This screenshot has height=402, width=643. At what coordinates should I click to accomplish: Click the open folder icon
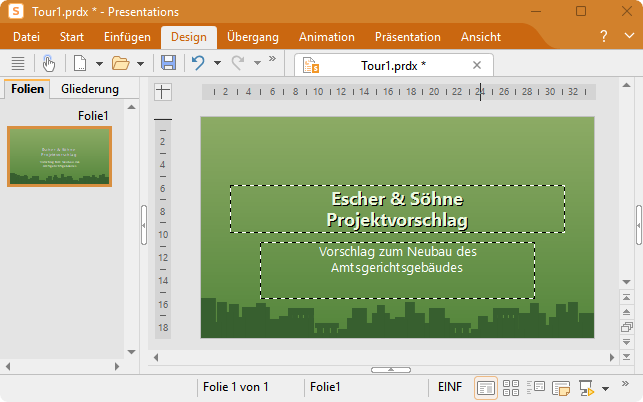(x=120, y=63)
